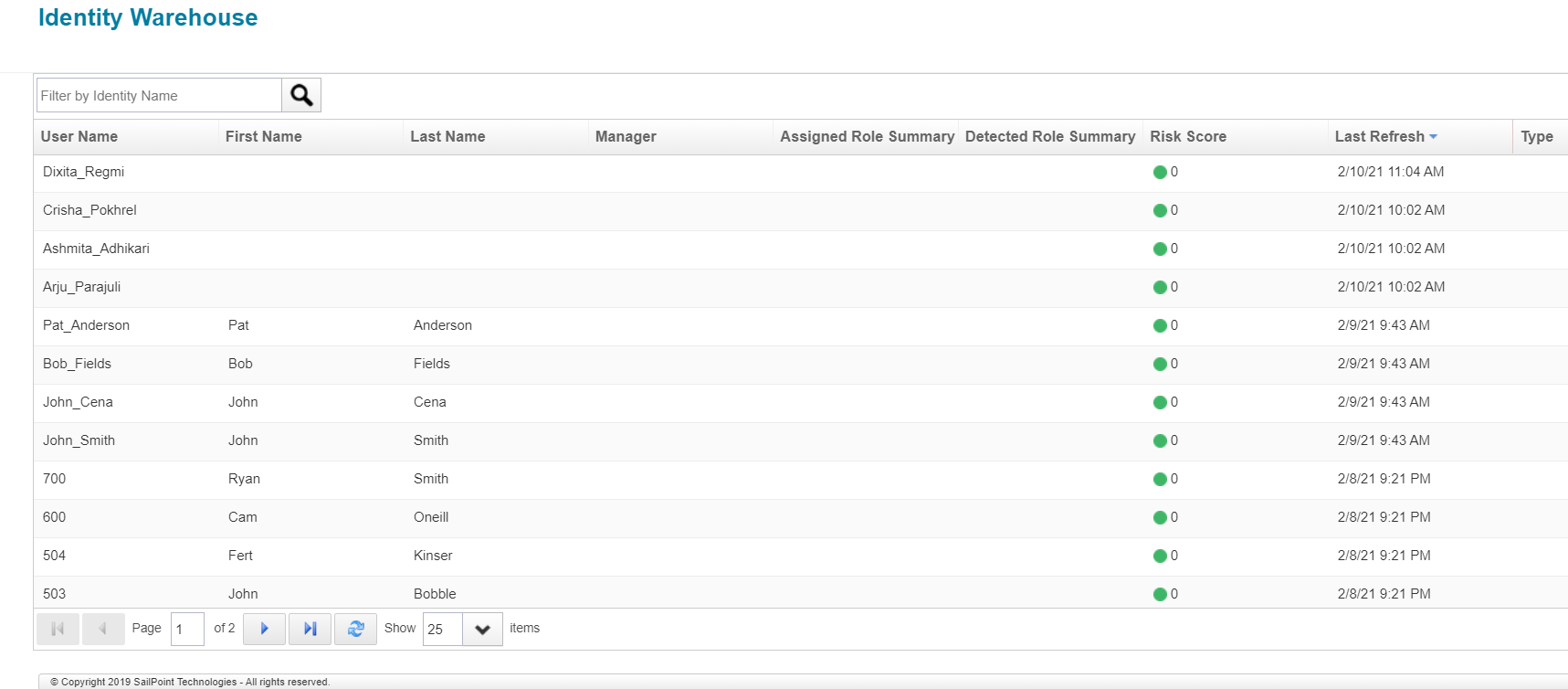Refresh the identity table
The image size is (1568, 689).
tap(356, 629)
